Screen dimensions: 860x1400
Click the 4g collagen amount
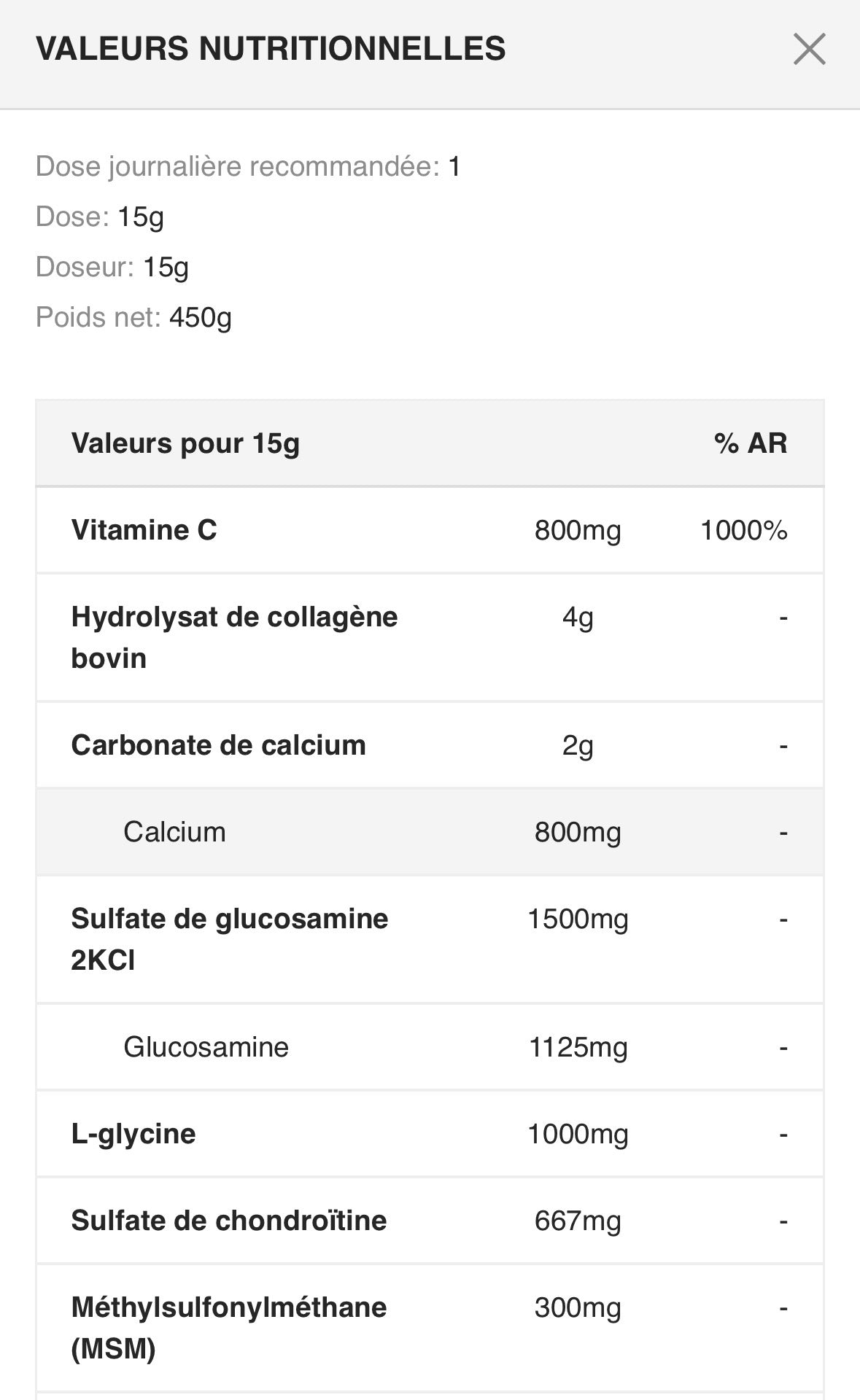578,618
